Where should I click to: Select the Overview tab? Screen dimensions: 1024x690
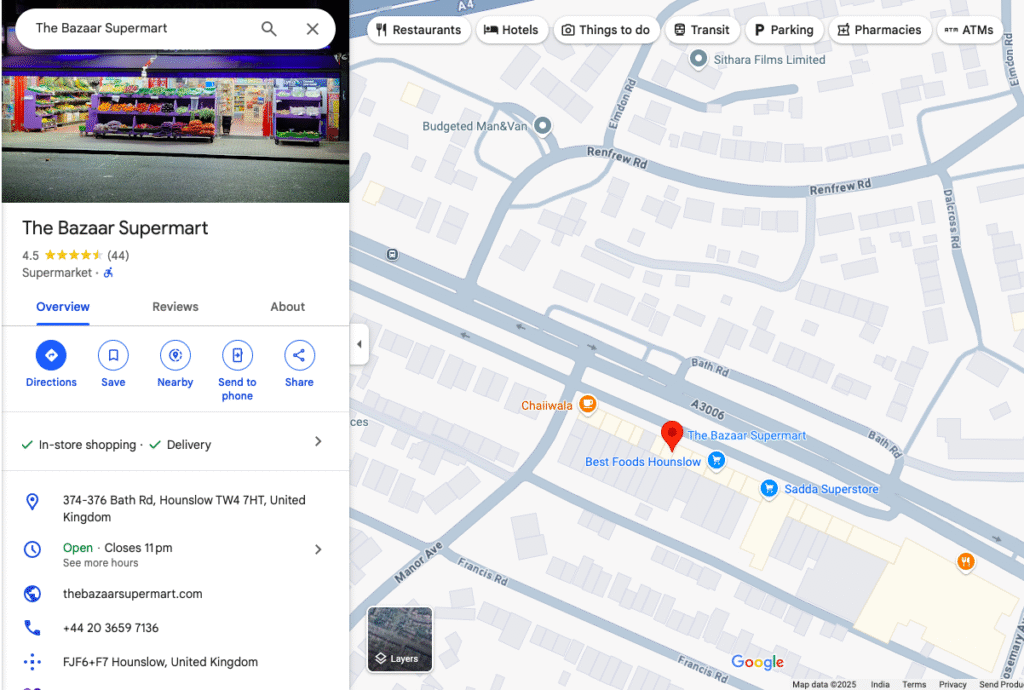63,307
